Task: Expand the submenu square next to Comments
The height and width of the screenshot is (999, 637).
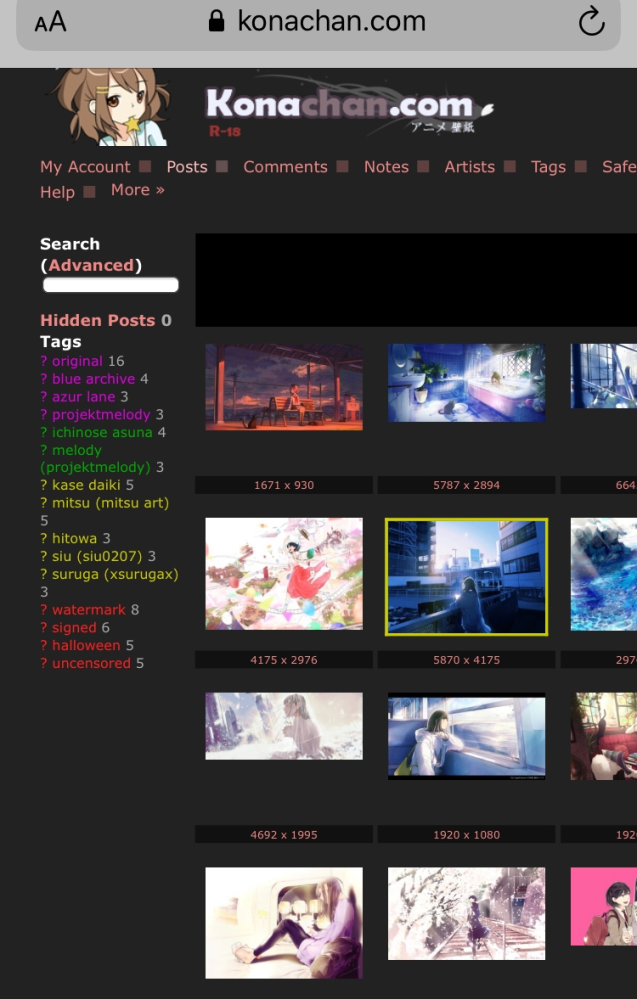Action: click(x=343, y=167)
